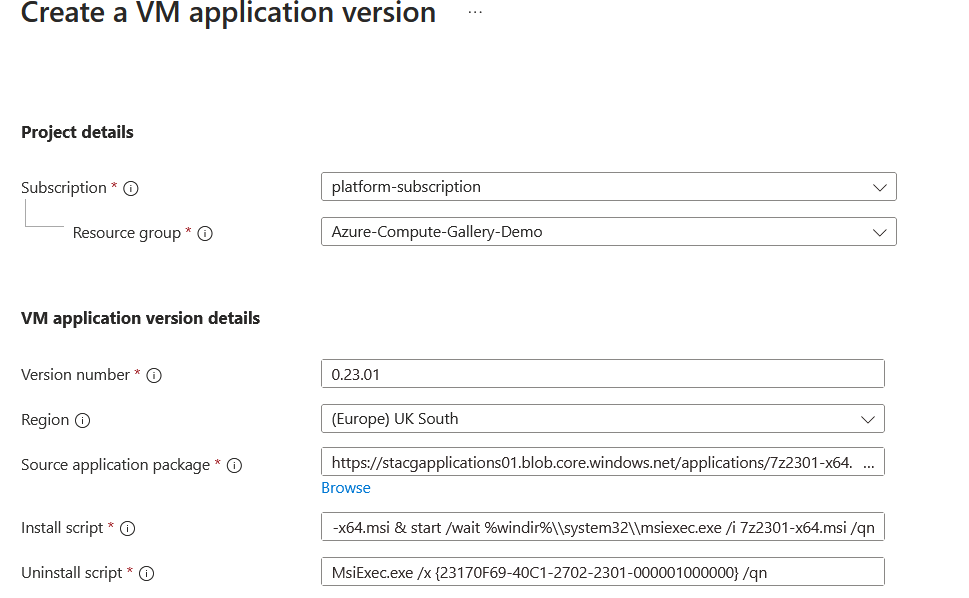View the Resource group help icon
Image resolution: width=969 pixels, height=598 pixels.
pos(205,233)
